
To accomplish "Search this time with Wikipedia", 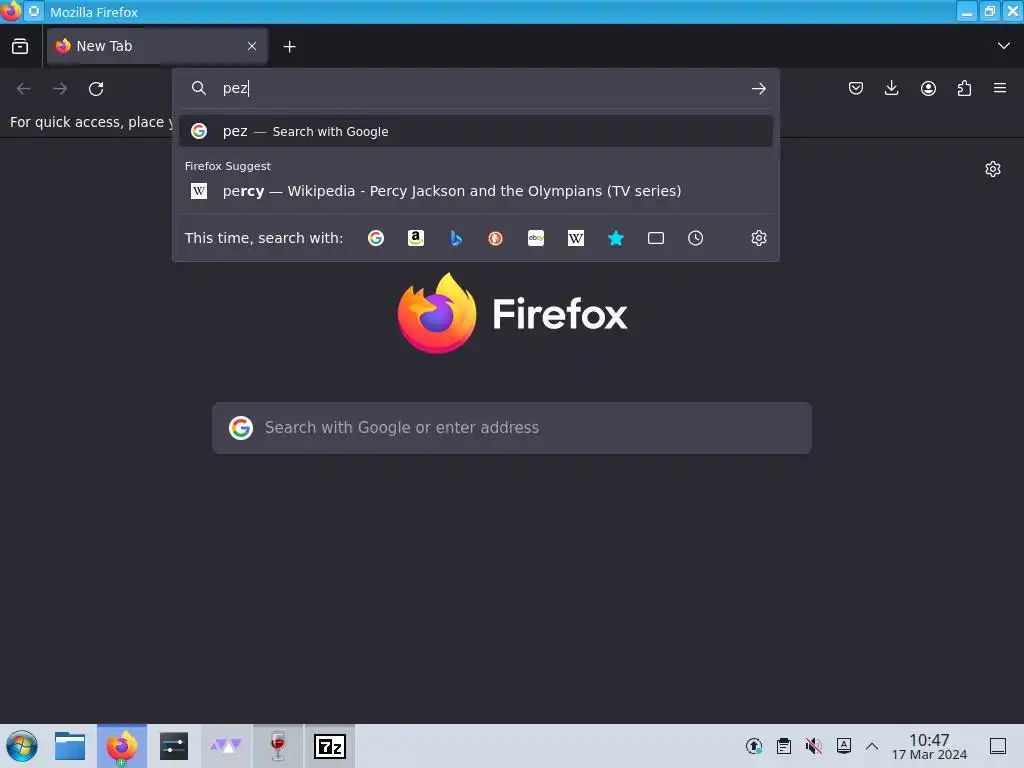I will (575, 238).
